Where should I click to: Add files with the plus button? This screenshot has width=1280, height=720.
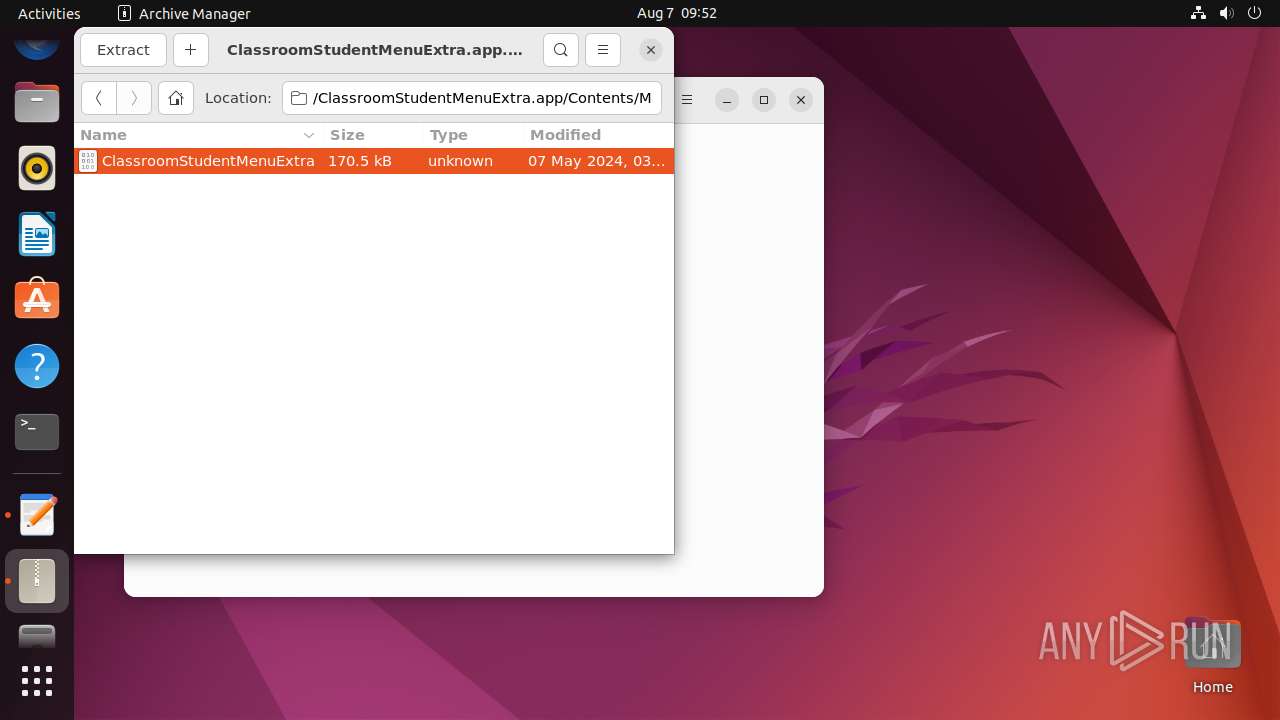(190, 50)
